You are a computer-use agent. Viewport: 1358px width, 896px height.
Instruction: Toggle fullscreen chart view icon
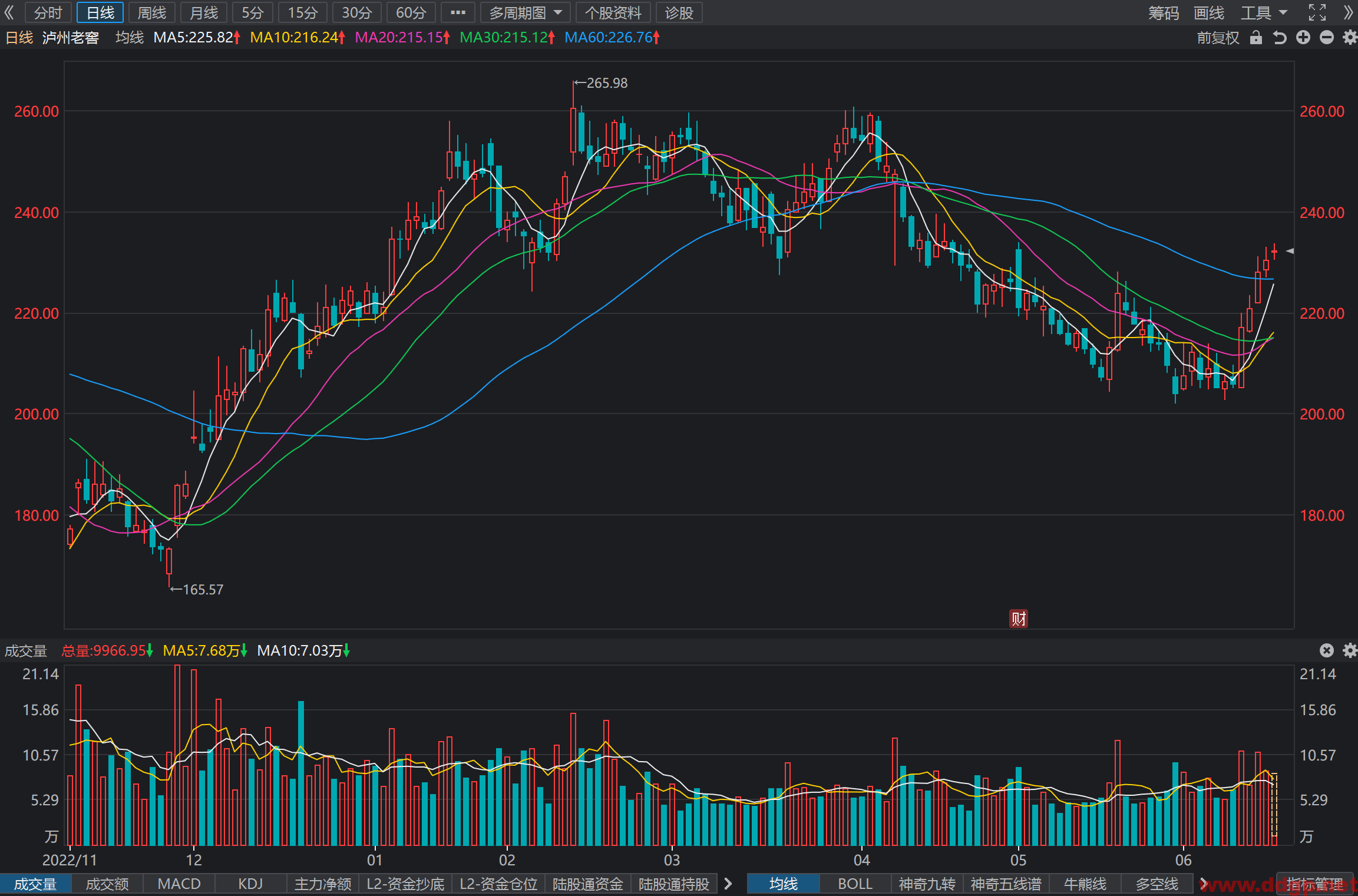(1317, 12)
